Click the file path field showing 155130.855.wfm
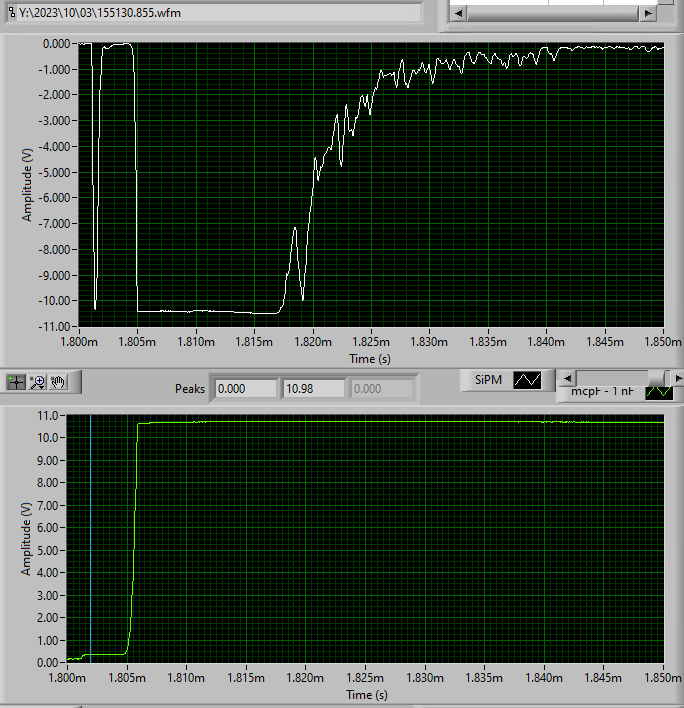The width and height of the screenshot is (684, 708). coord(219,13)
